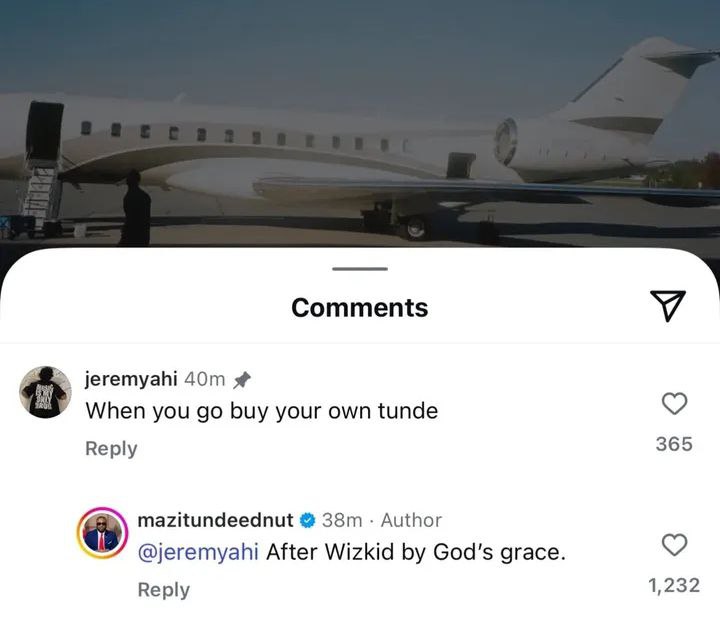The image size is (720, 619).
Task: Click the blue verified badge
Action: [x=308, y=520]
